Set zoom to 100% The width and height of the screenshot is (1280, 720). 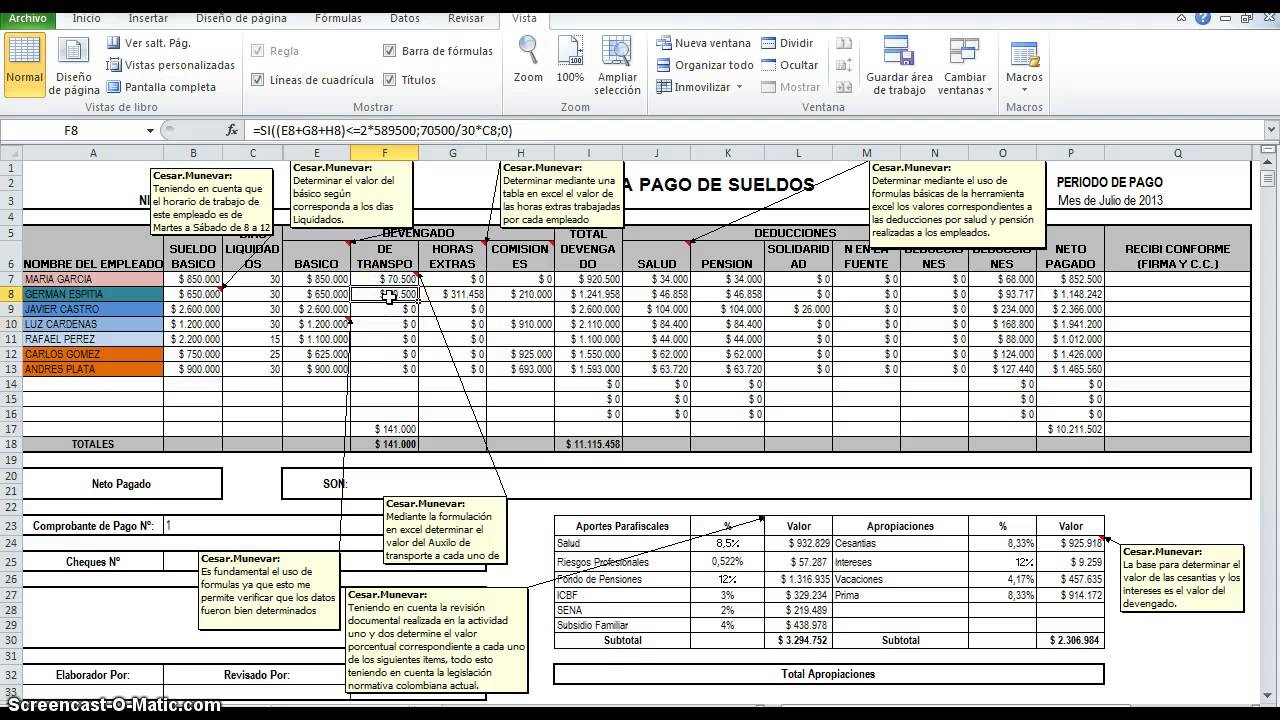tap(570, 60)
